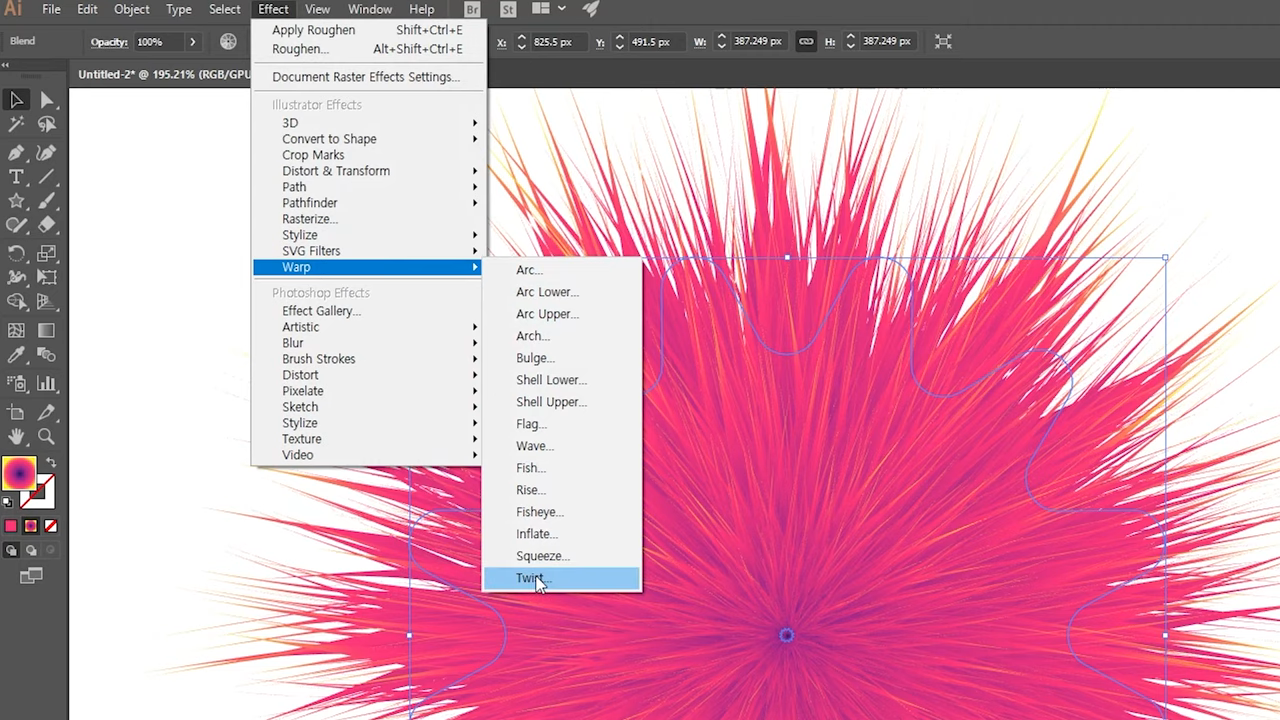
Task: Select the Shaper tool
Action: click(x=16, y=226)
